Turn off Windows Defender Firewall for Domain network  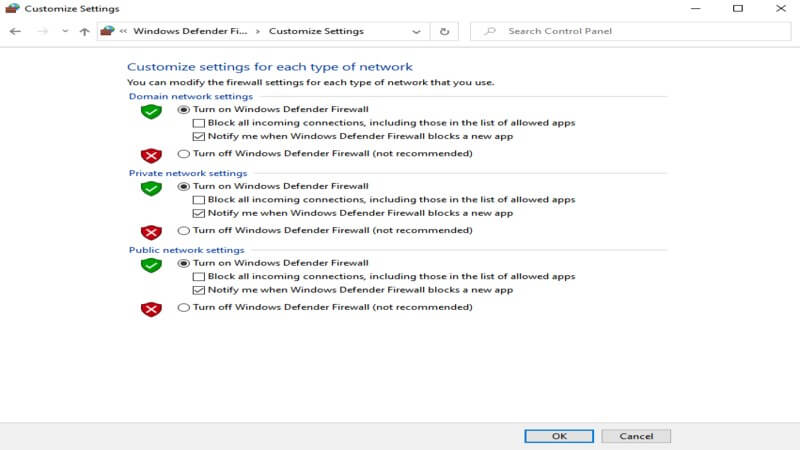[183, 154]
